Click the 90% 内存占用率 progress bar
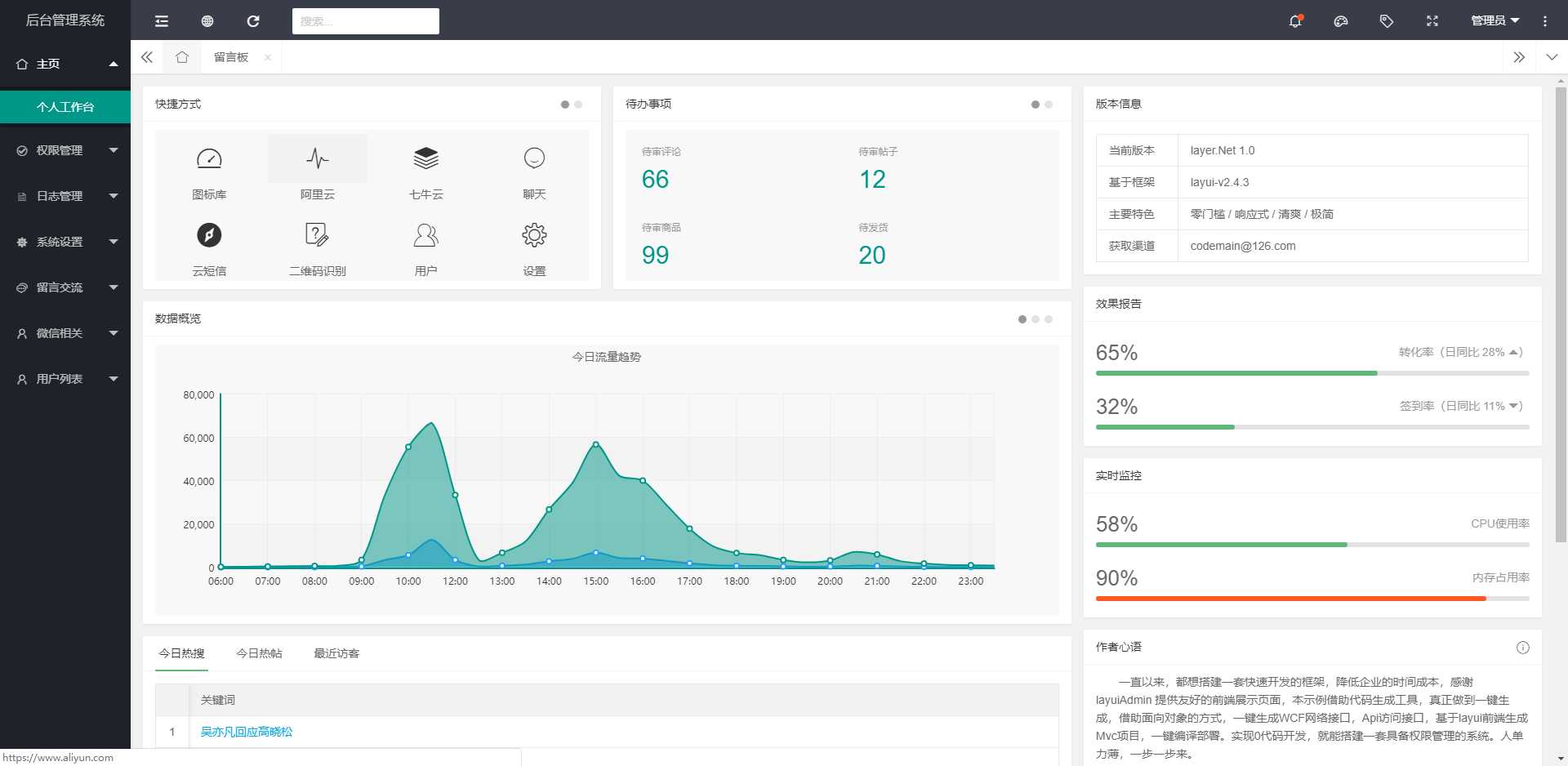The width and height of the screenshot is (1568, 766). (1312, 599)
